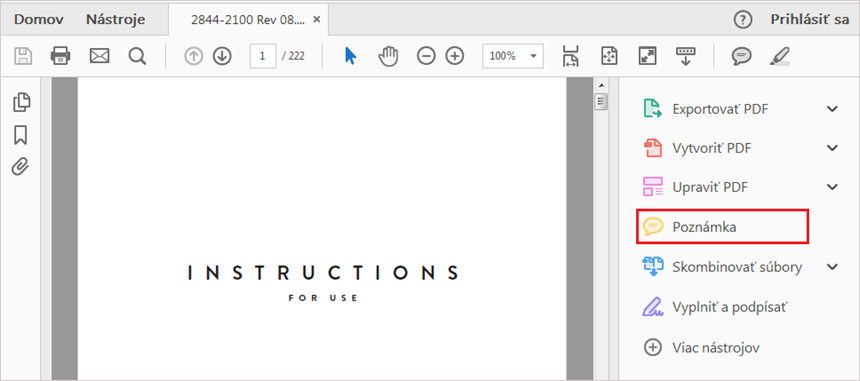Open the Poznámka comment tool
The height and width of the screenshot is (381, 860).
tap(722, 226)
